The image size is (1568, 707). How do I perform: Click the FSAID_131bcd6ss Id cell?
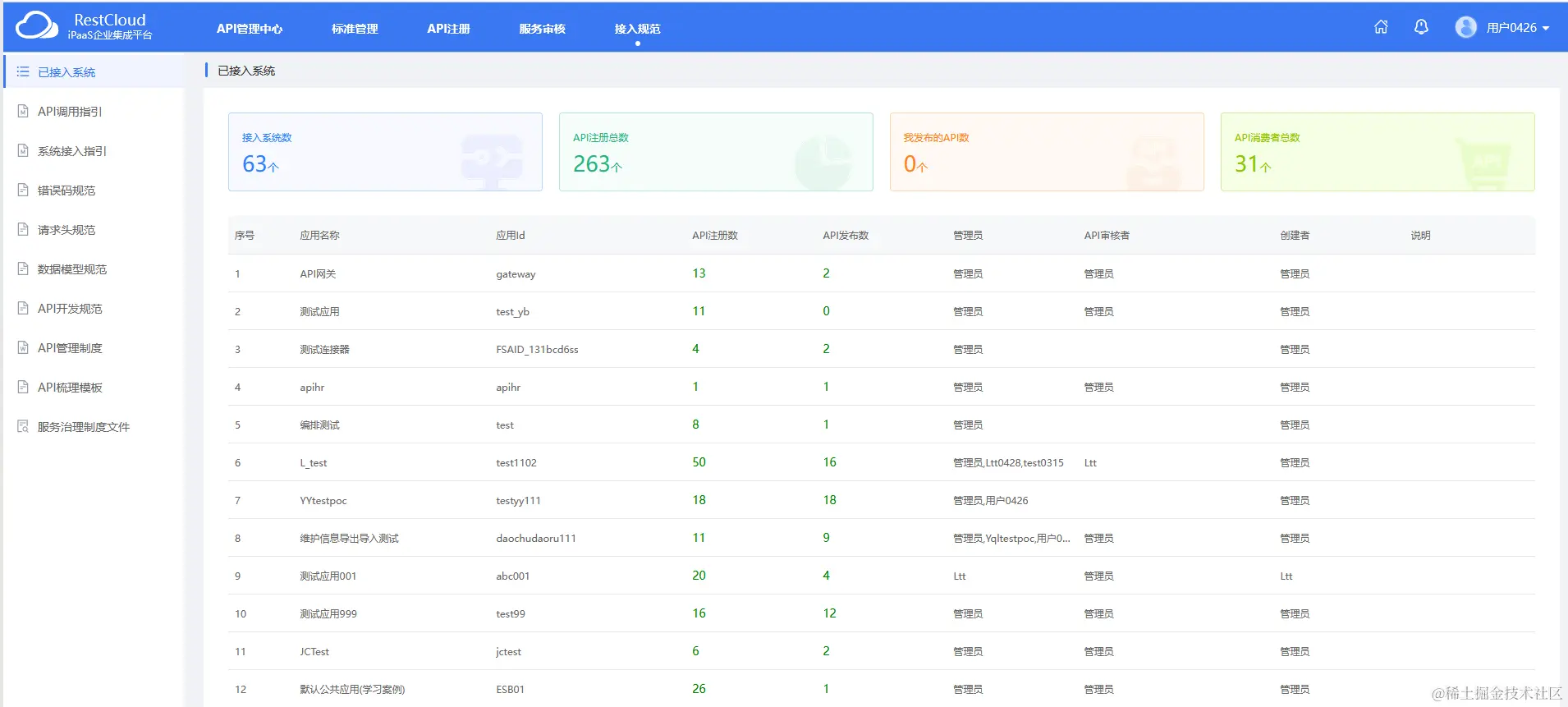coord(537,350)
